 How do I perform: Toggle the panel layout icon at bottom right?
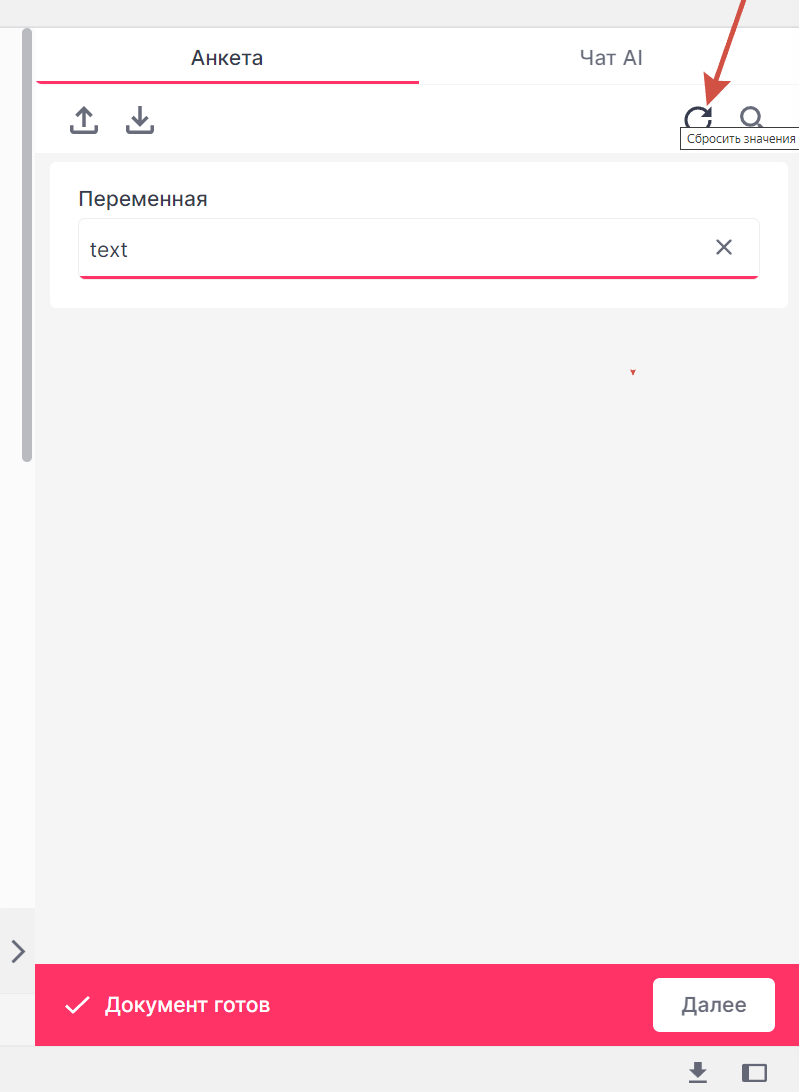pyautogui.click(x=754, y=1072)
